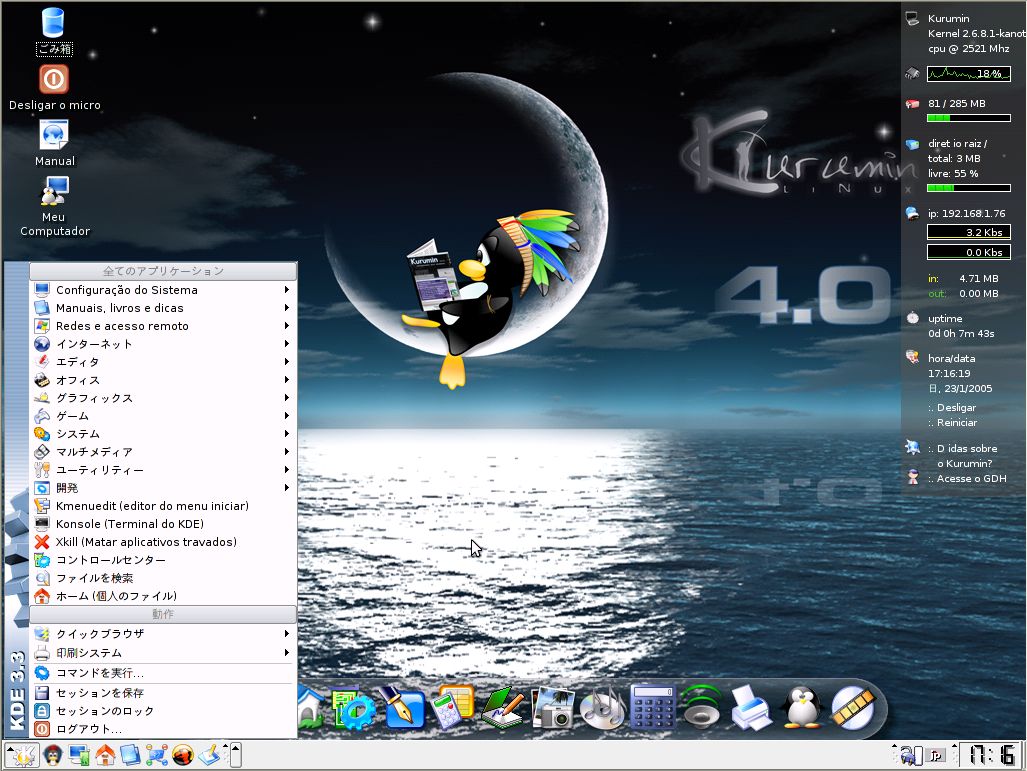The width and height of the screenshot is (1027, 771).
Task: Expand the システム submenu
Action: 163,434
